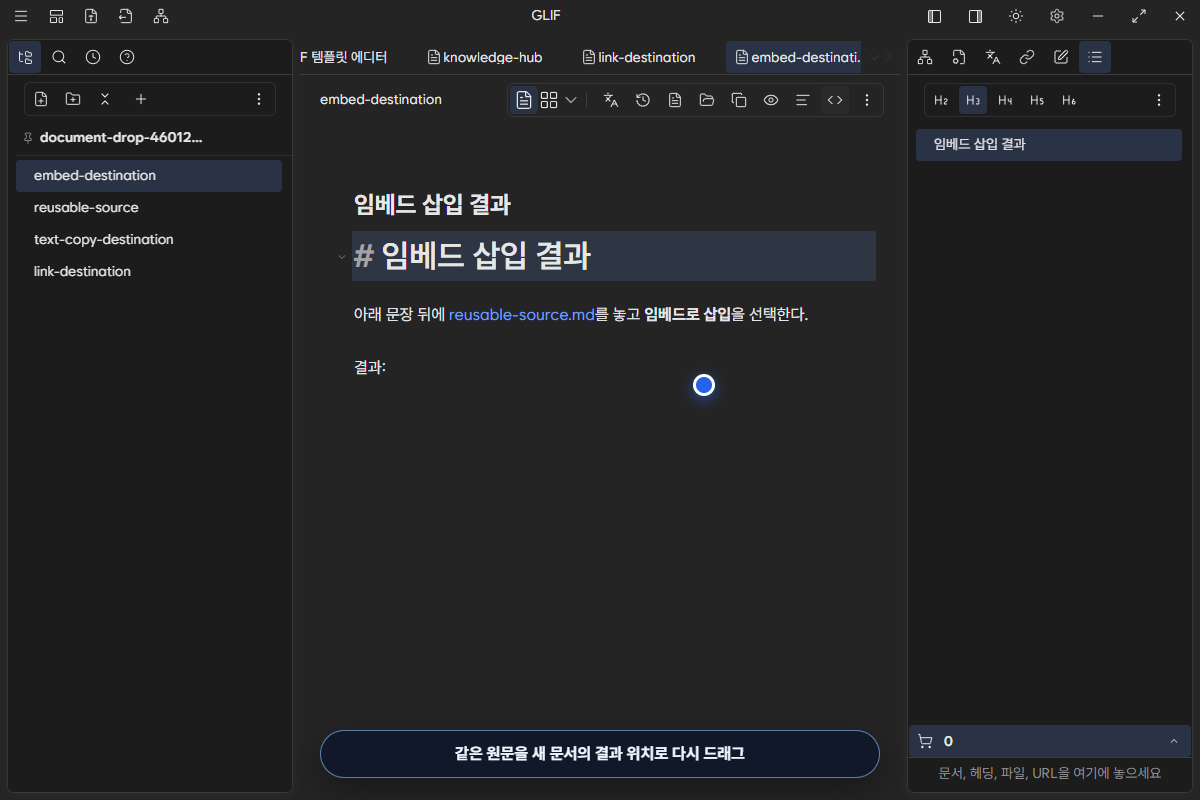Toggle the left sidebar panel
Viewport: 1200px width, 800px height.
pyautogui.click(x=935, y=16)
